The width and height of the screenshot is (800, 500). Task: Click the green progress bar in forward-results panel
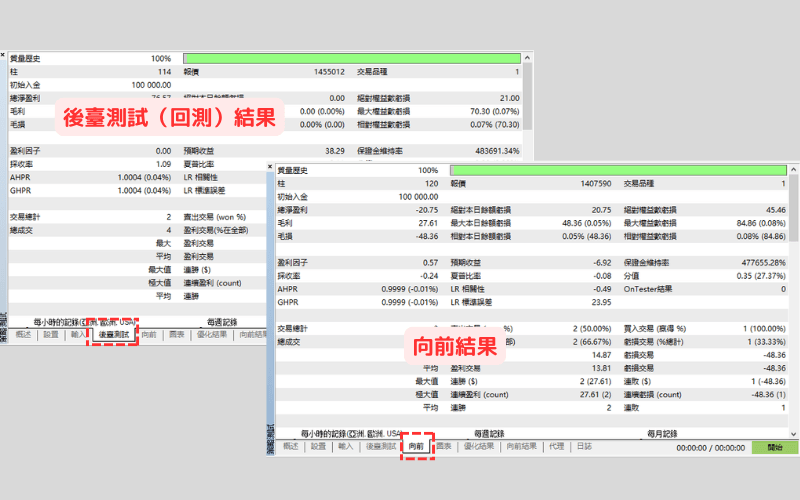(x=618, y=170)
